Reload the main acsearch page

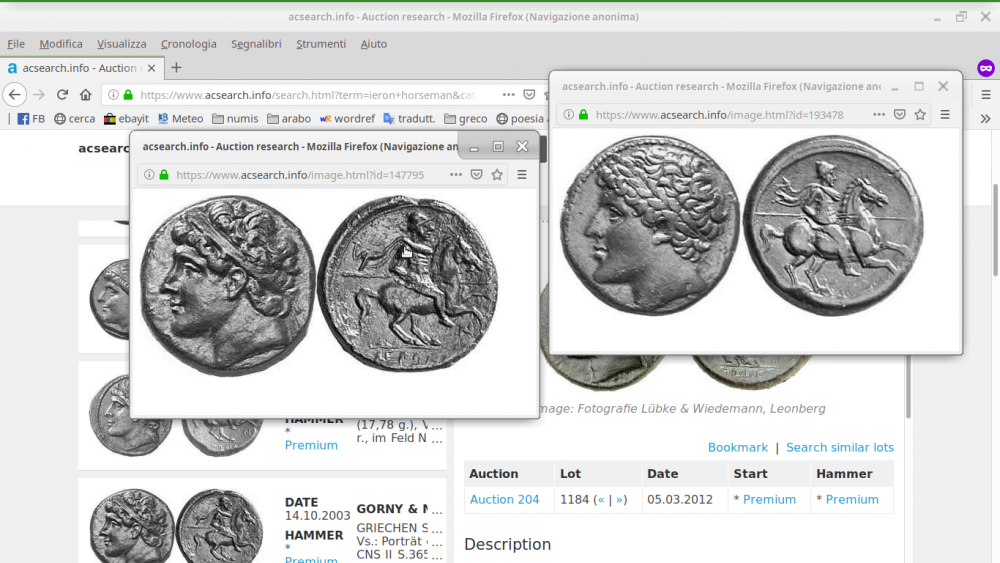(62, 95)
